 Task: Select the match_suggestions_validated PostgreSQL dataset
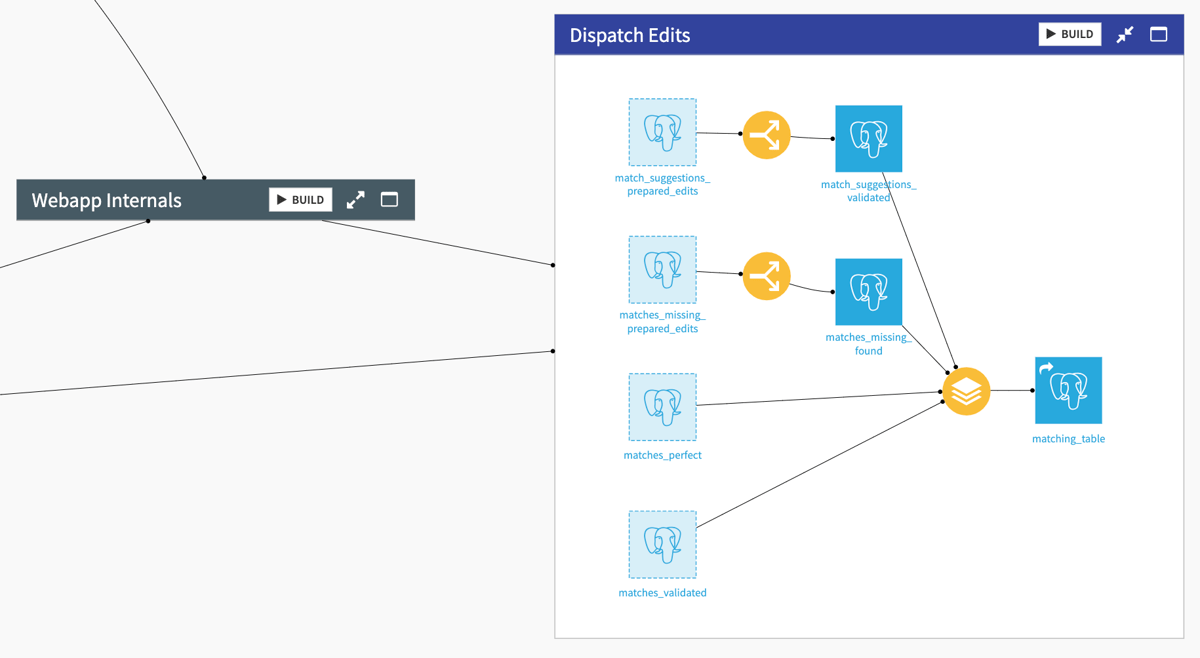pyautogui.click(x=868, y=138)
